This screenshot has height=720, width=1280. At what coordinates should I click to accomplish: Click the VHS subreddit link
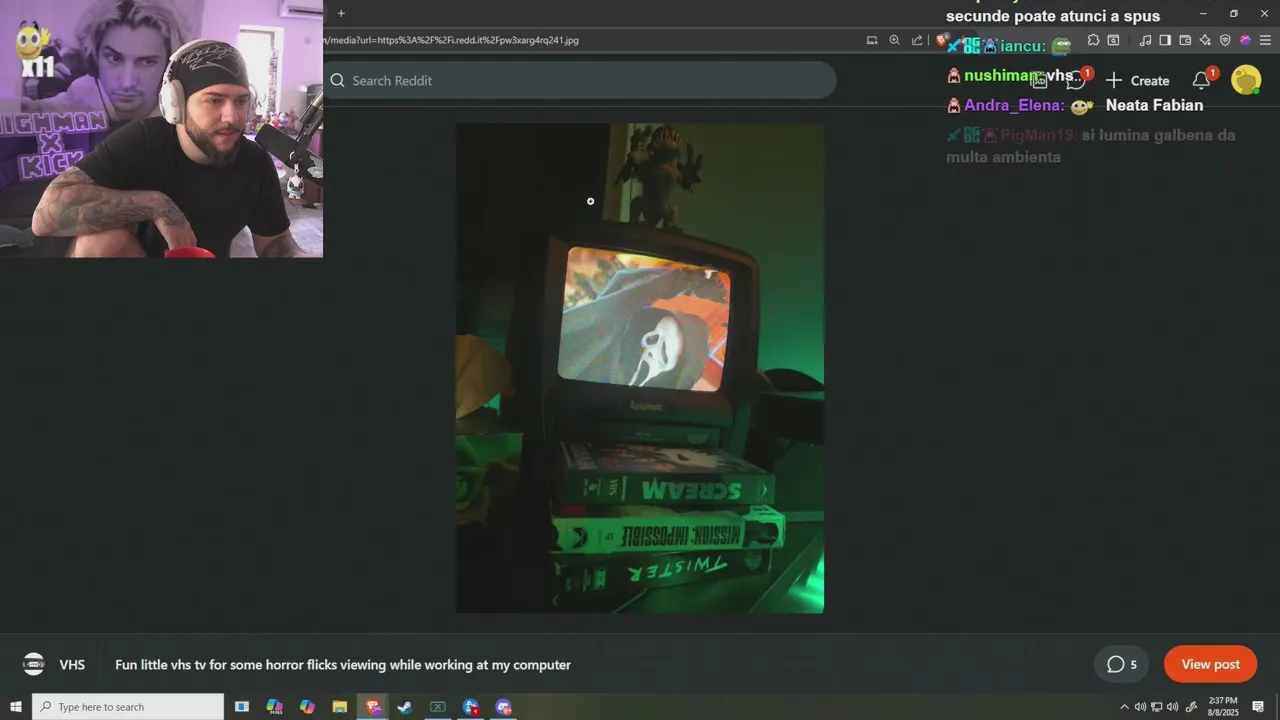coord(72,664)
